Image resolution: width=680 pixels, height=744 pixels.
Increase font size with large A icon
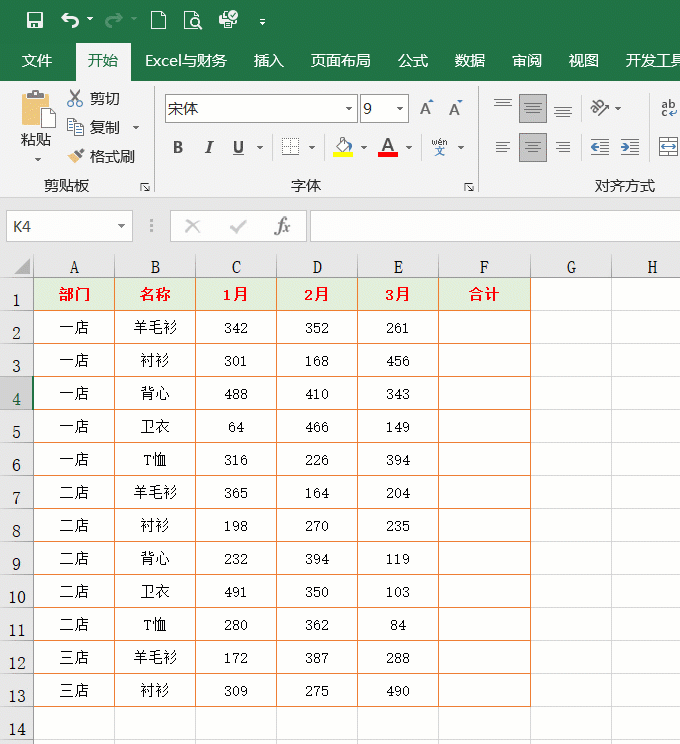[427, 108]
